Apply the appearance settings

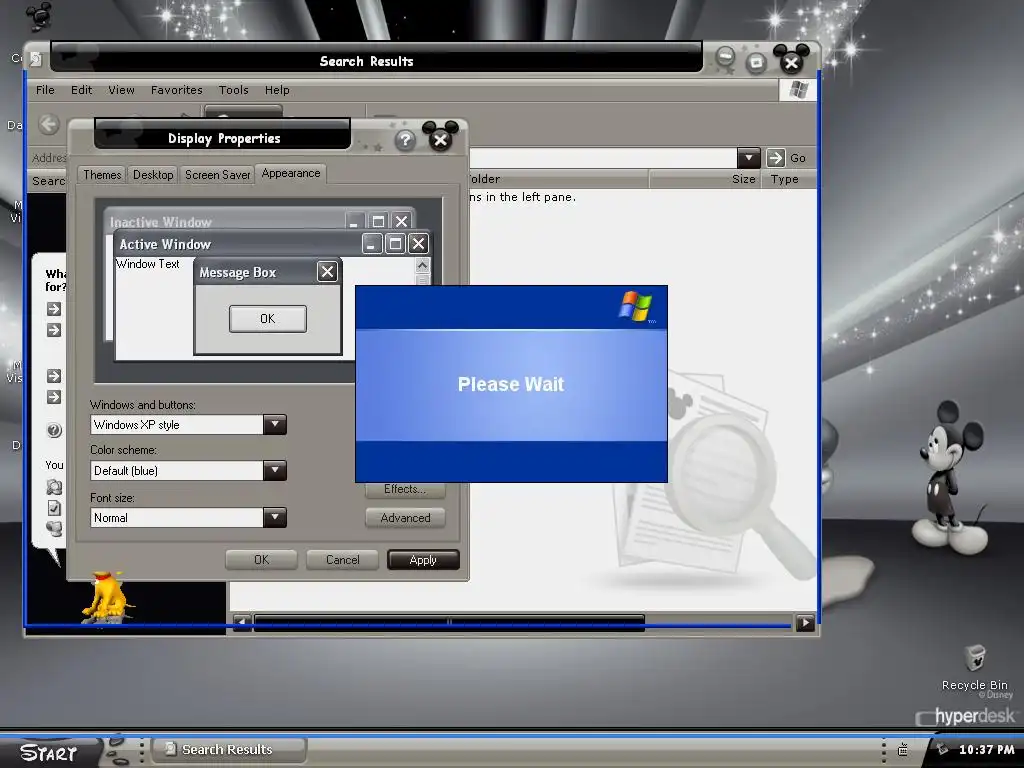[x=423, y=560]
